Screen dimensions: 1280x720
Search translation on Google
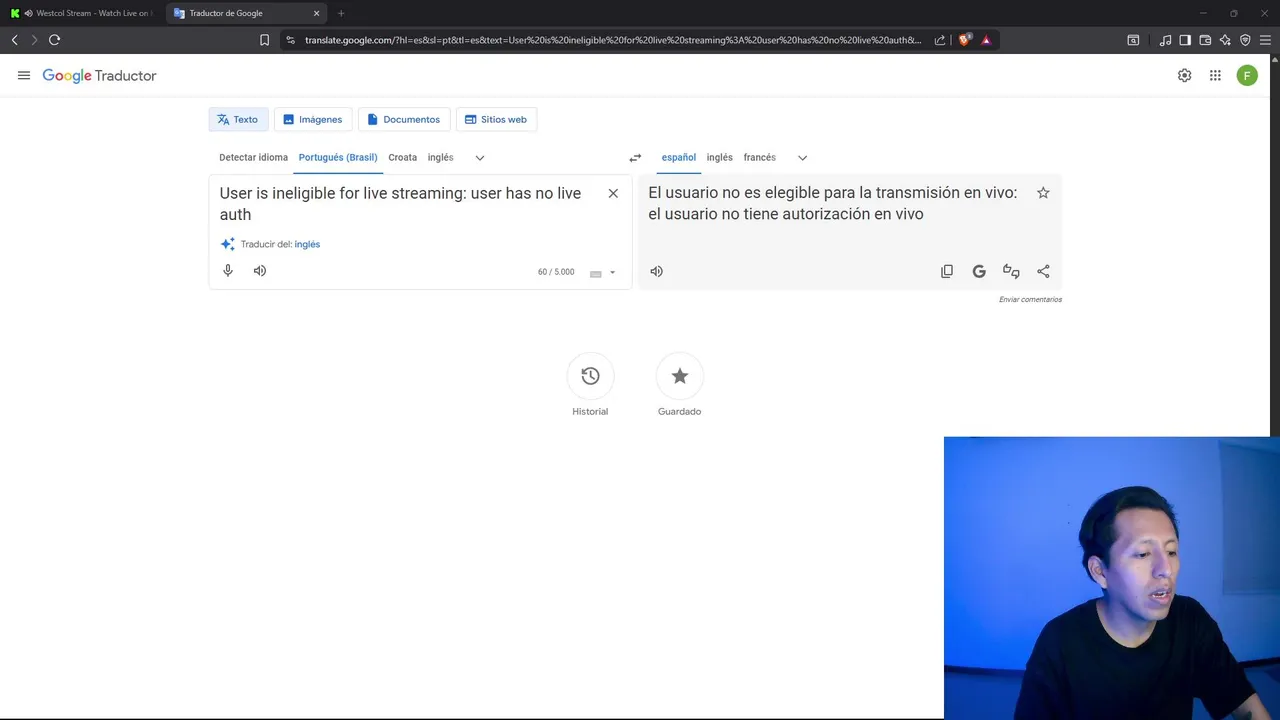tap(979, 271)
